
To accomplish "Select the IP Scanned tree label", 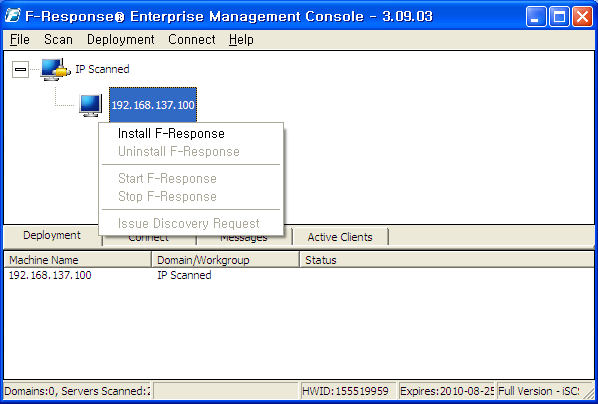I will pos(102,69).
